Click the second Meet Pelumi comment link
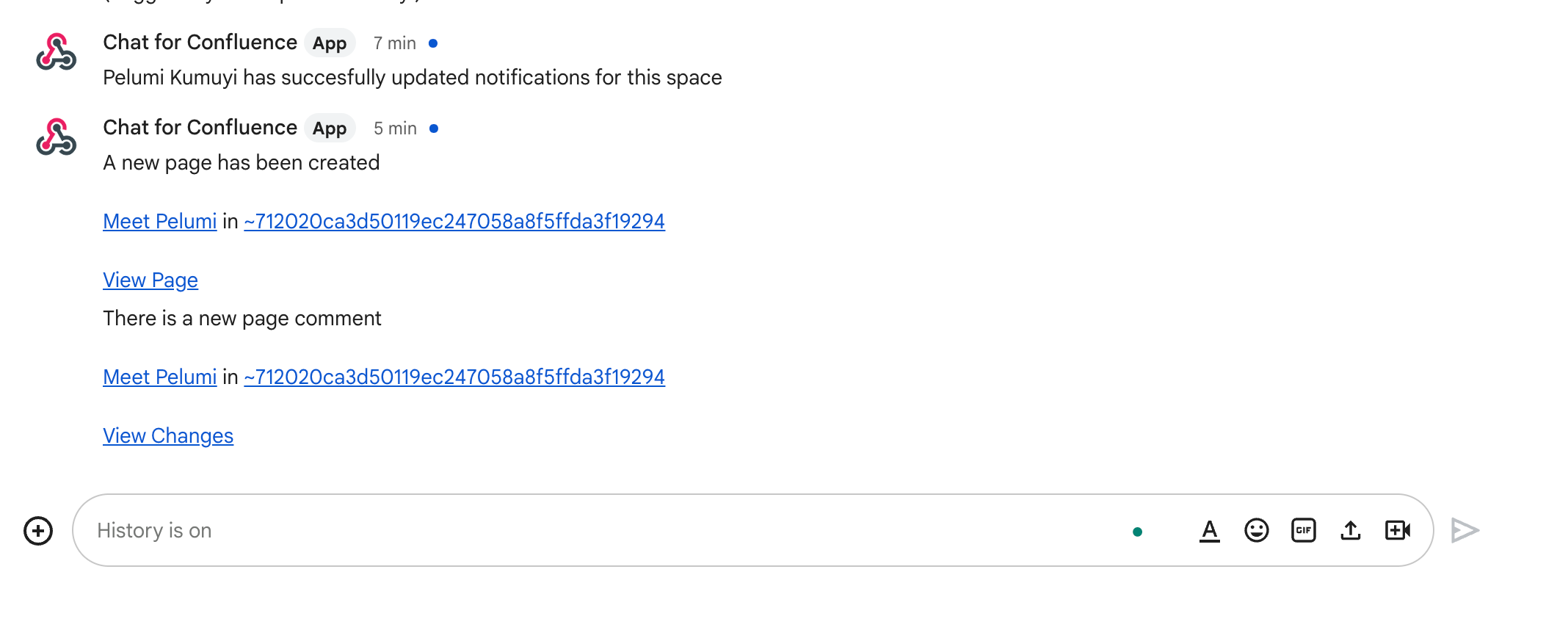 point(159,377)
